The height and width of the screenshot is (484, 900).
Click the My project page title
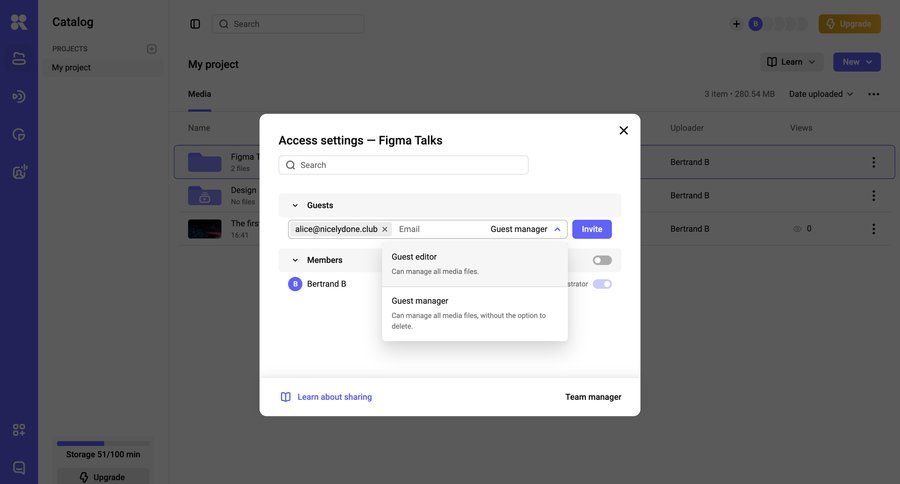click(x=213, y=64)
